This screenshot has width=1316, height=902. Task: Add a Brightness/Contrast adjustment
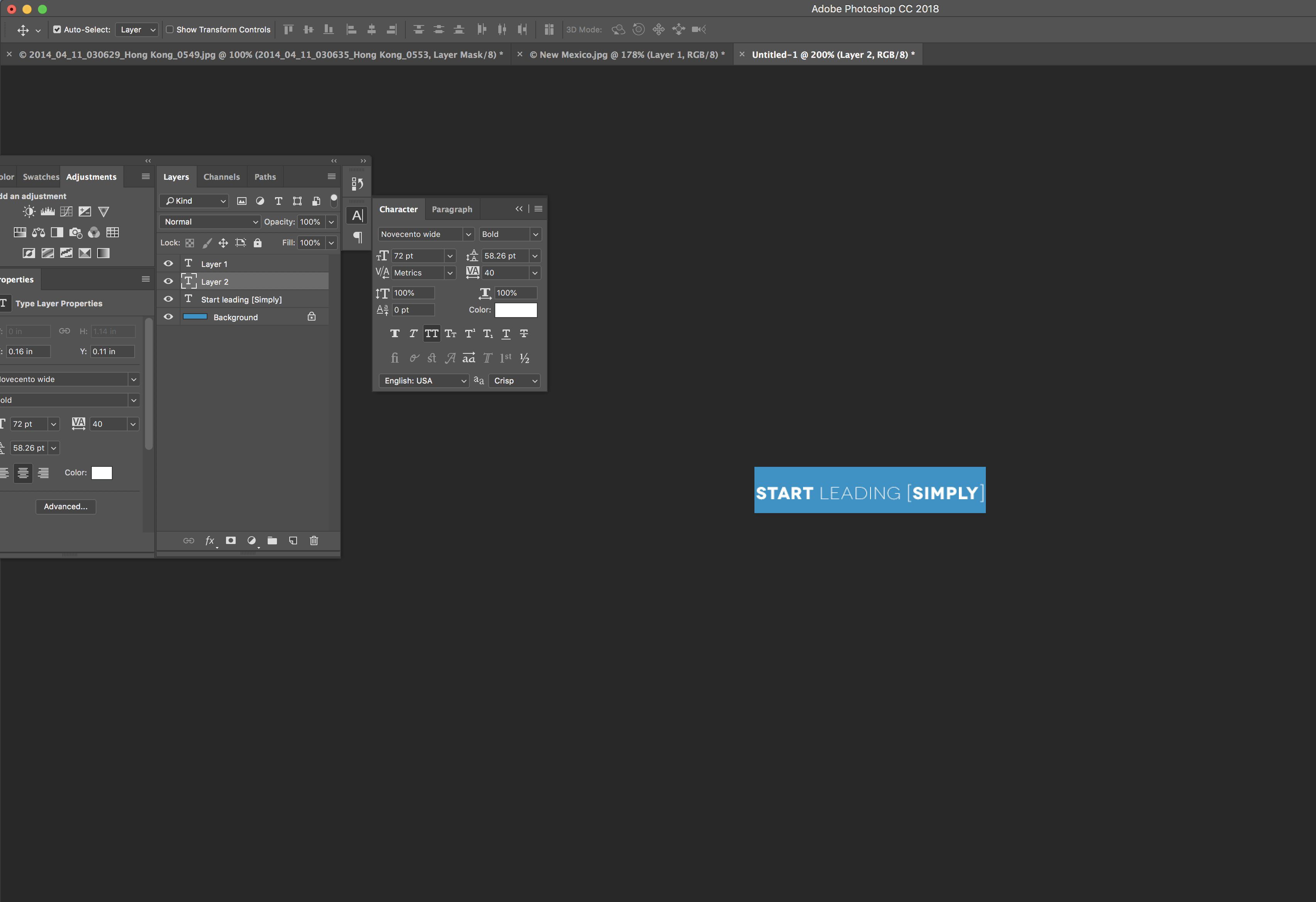[29, 212]
